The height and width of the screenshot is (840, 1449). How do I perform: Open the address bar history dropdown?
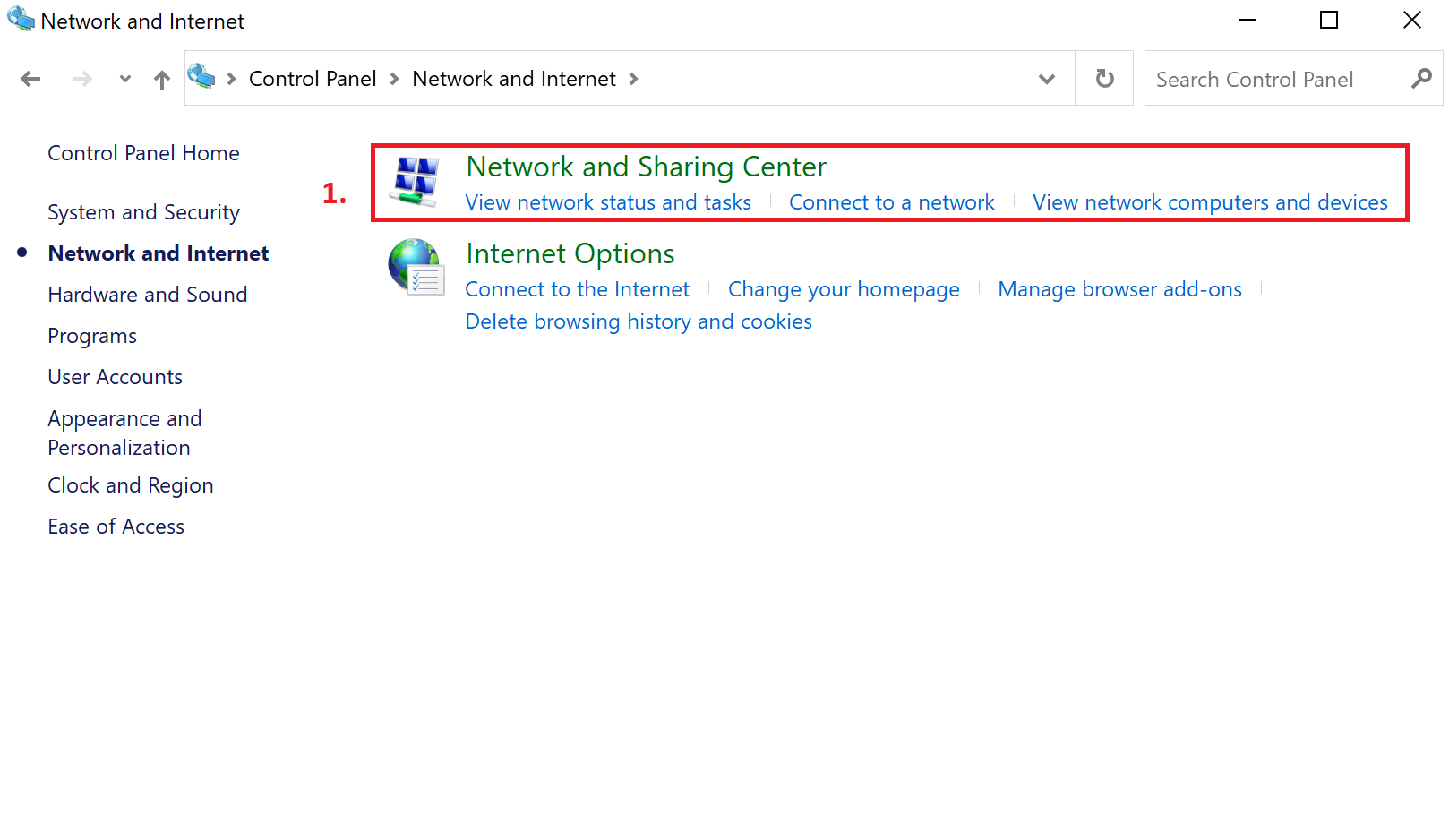point(1046,79)
